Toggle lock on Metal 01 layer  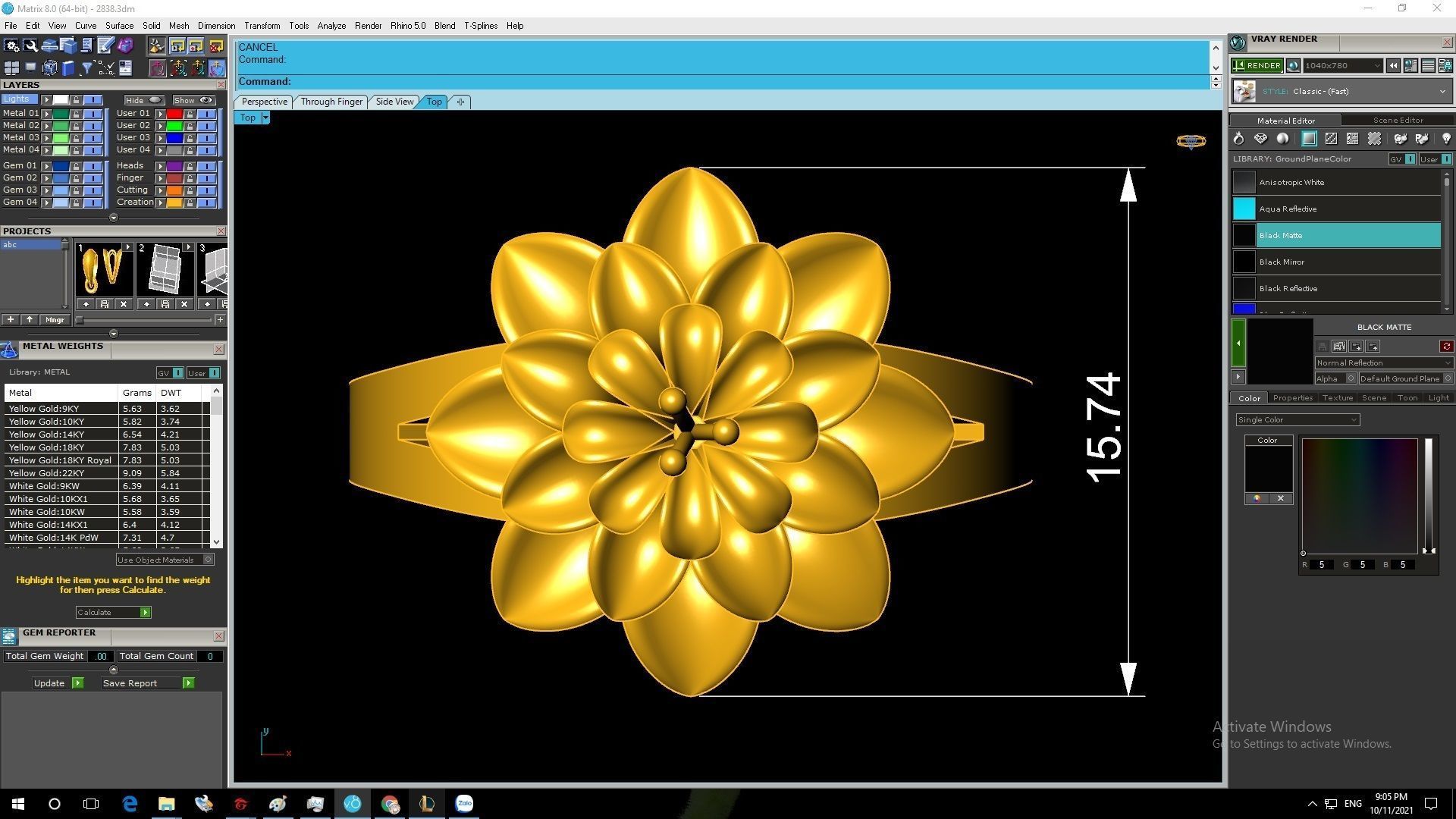(x=76, y=114)
